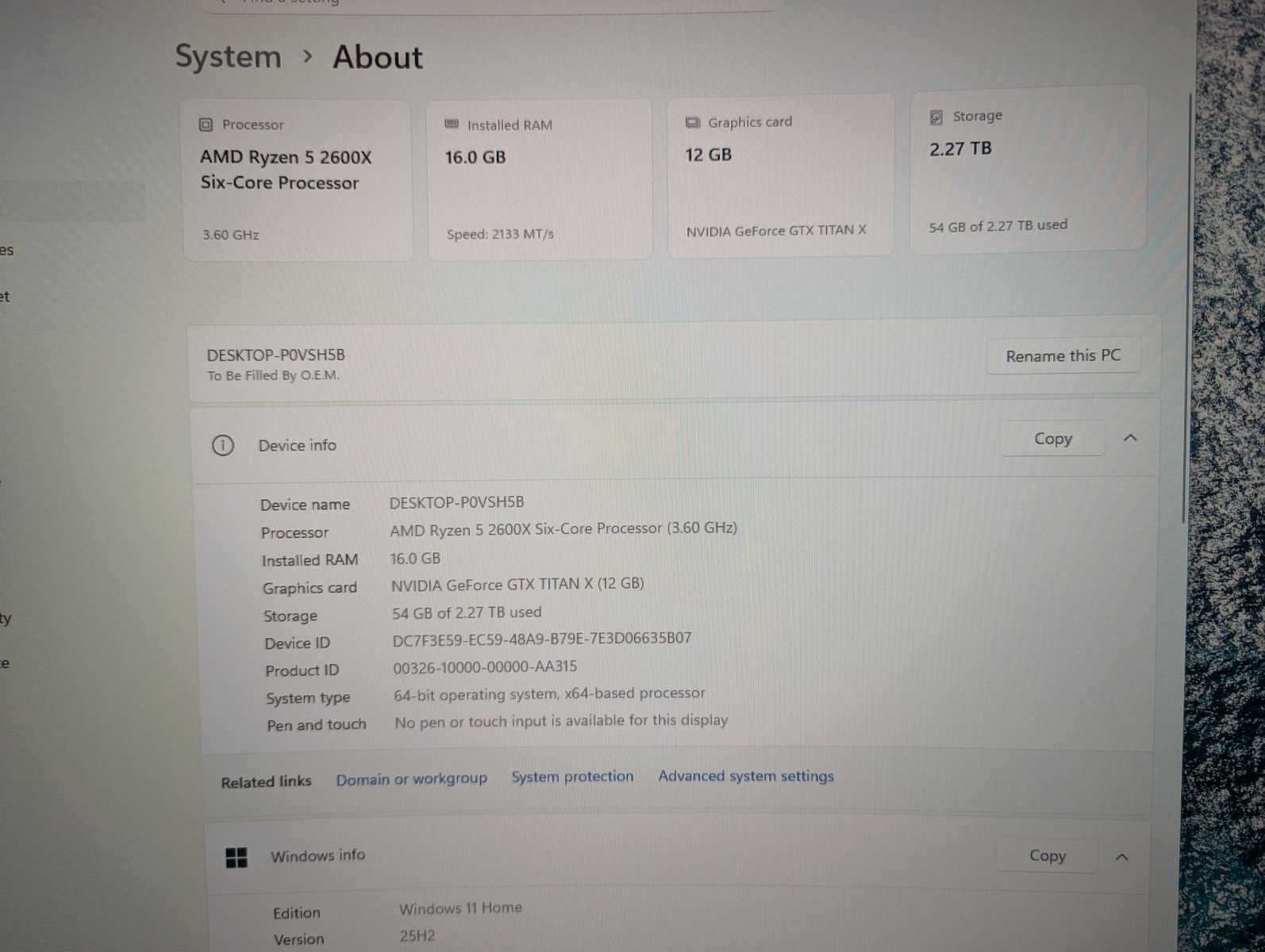Click 'No pen or touch input is available' text
Screen dimensions: 1265x952
[561, 721]
